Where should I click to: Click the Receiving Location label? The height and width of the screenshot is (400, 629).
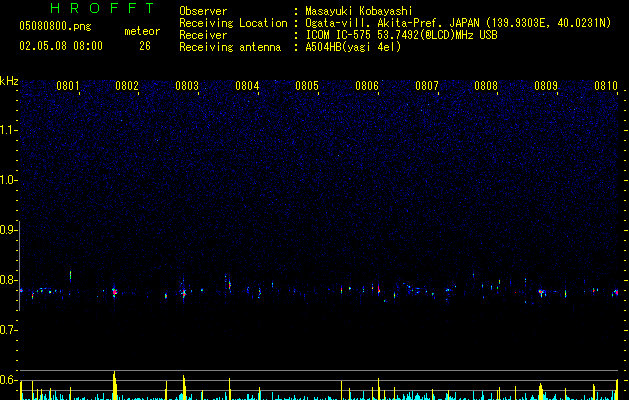(233, 23)
